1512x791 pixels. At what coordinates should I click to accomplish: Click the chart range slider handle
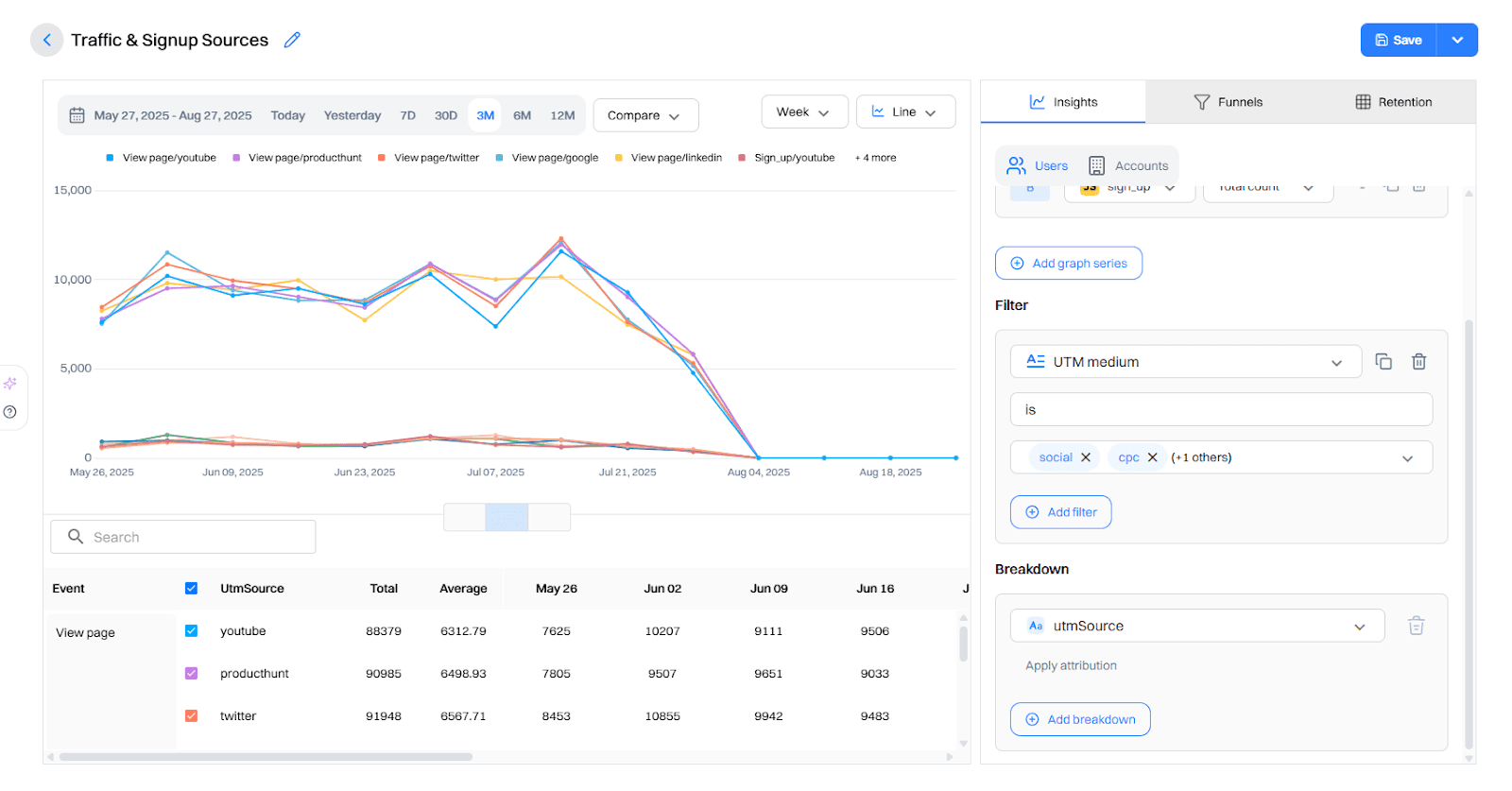pyautogui.click(x=507, y=517)
